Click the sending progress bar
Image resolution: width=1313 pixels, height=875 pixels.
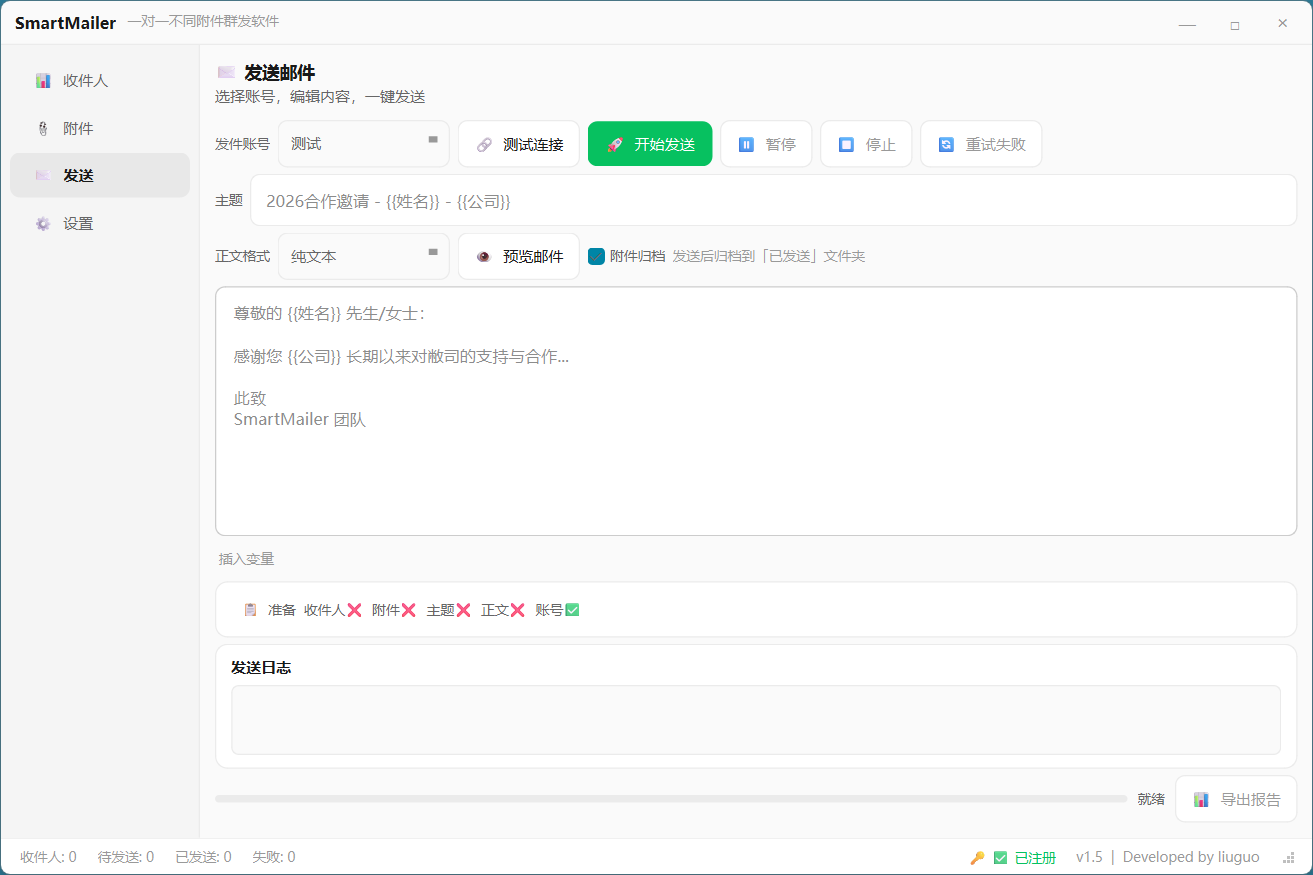[671, 799]
